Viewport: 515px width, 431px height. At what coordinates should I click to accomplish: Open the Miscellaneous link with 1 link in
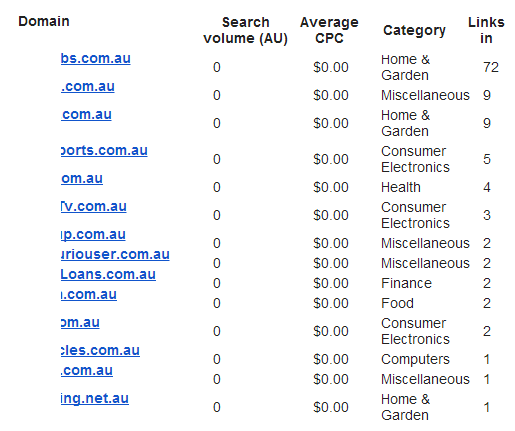click(87, 370)
